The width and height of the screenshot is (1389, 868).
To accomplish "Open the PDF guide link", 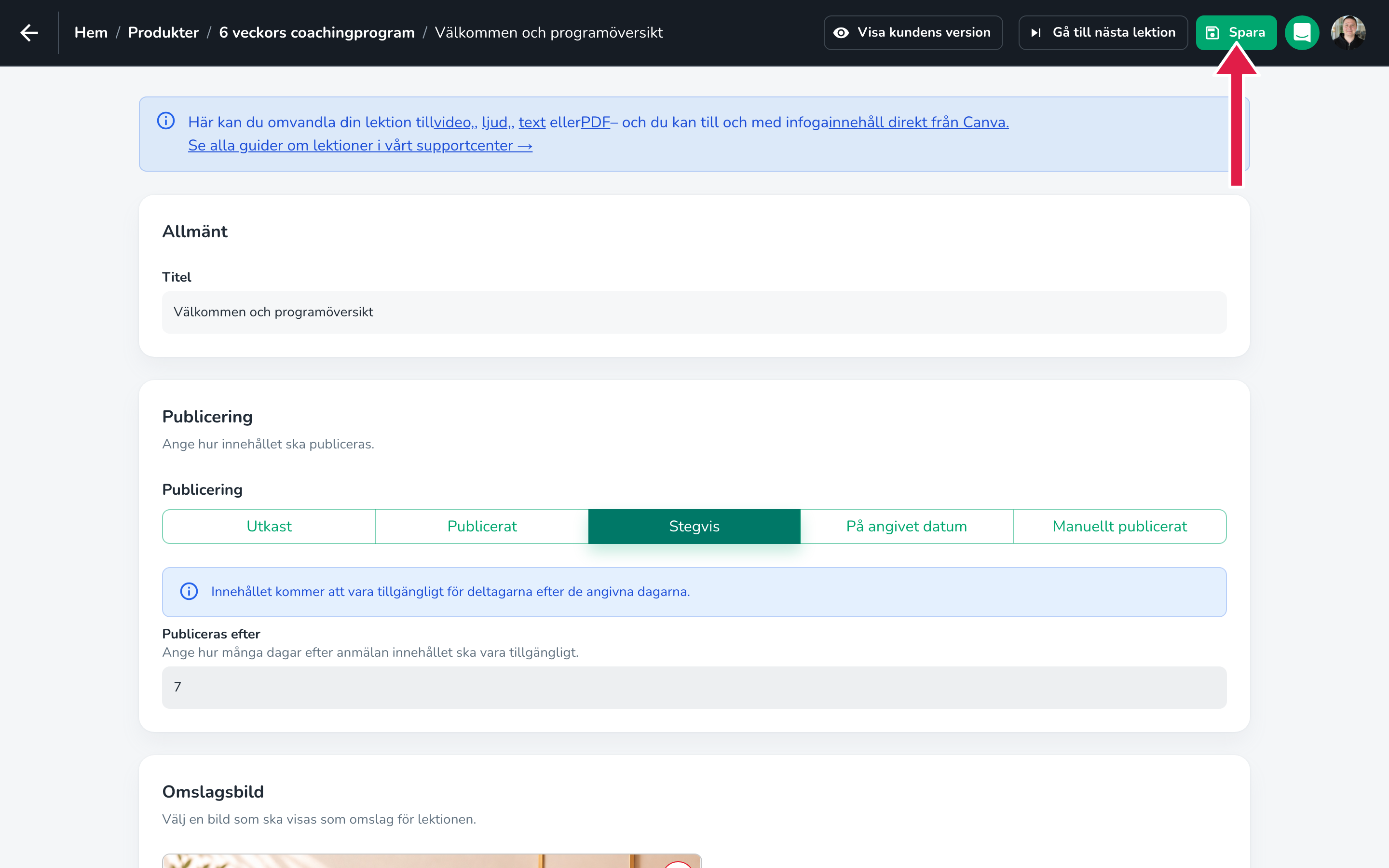I will click(595, 122).
